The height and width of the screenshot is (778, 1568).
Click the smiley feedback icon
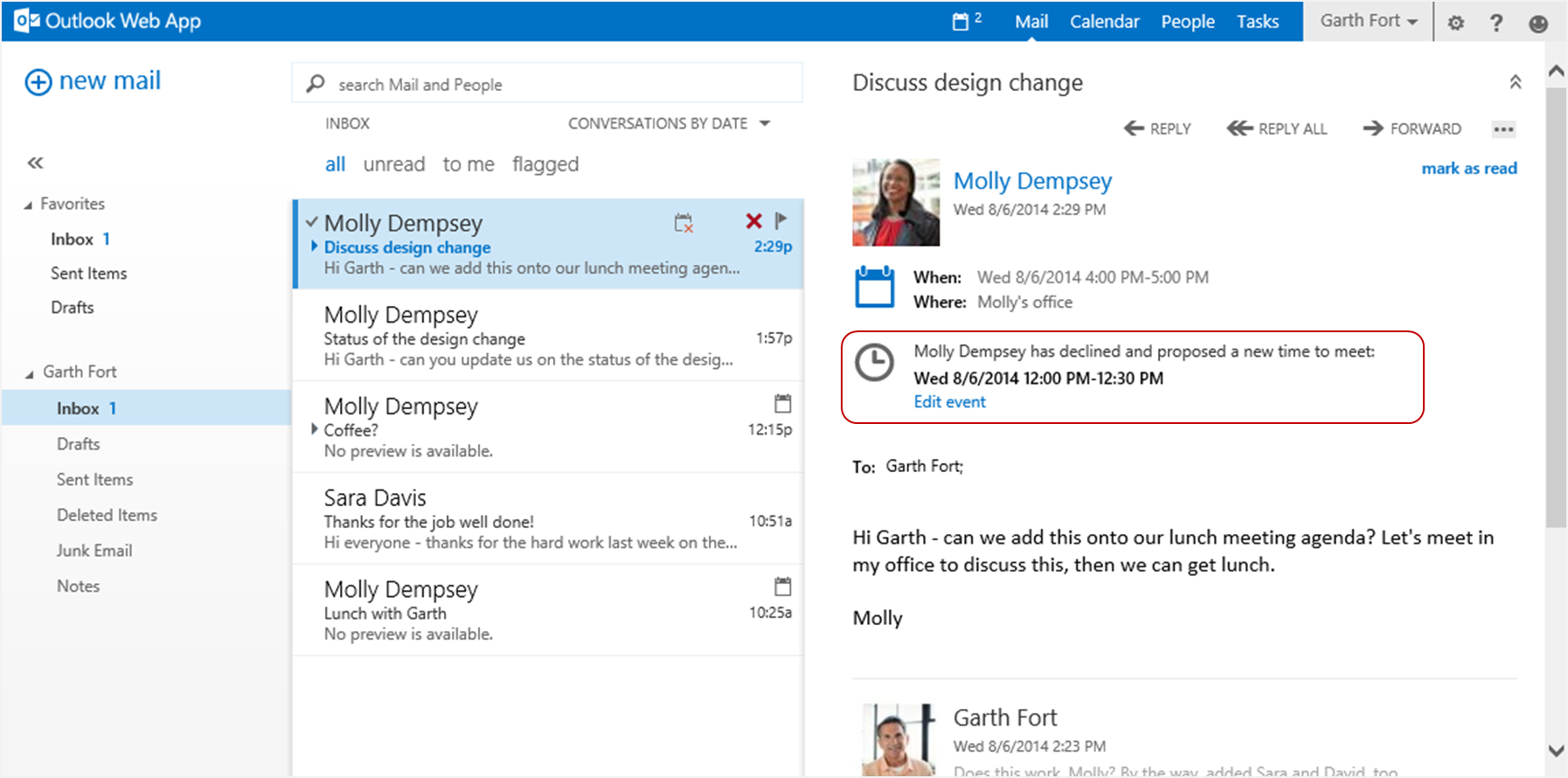(x=1538, y=24)
